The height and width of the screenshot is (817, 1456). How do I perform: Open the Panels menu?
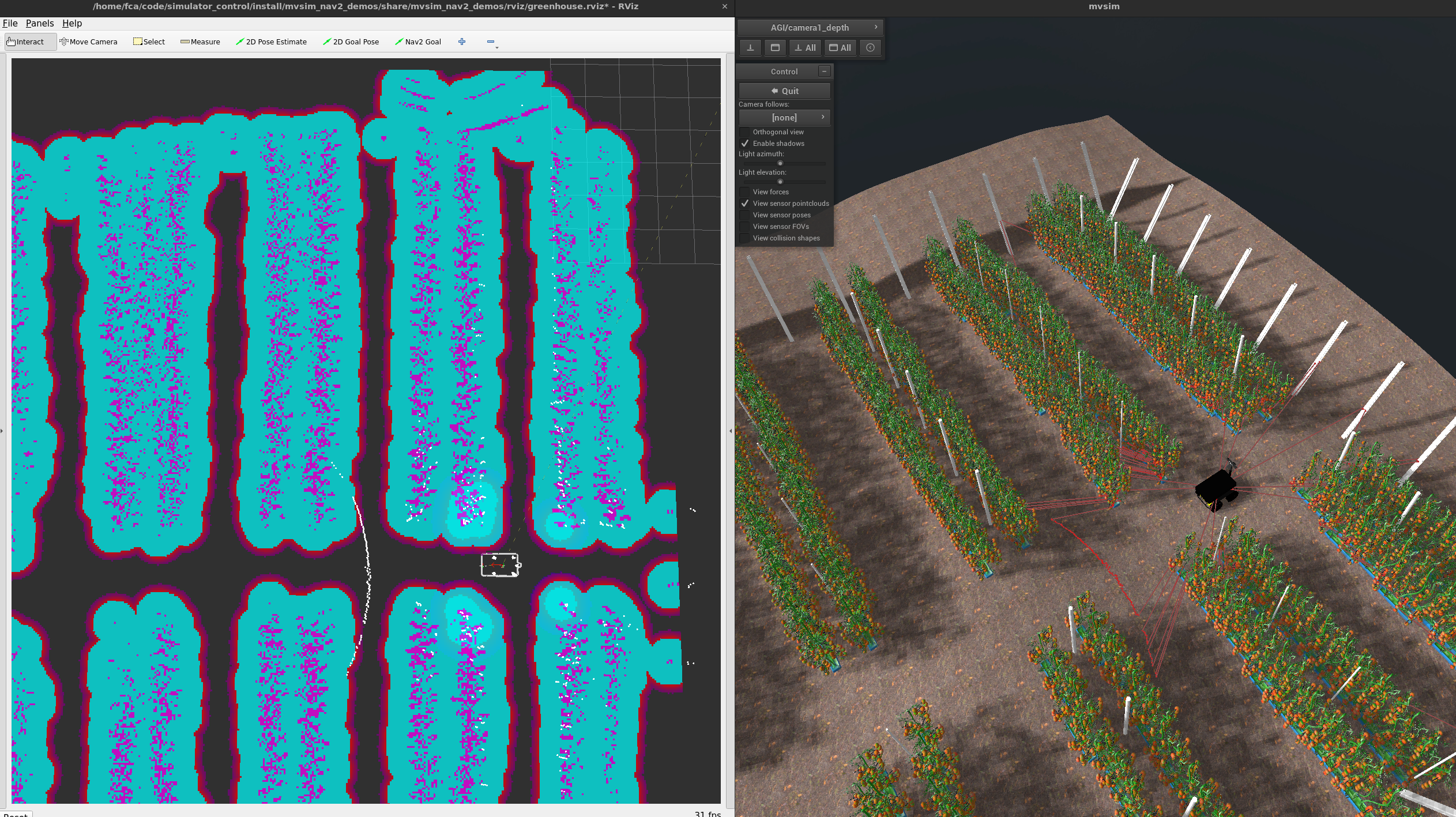click(x=39, y=23)
